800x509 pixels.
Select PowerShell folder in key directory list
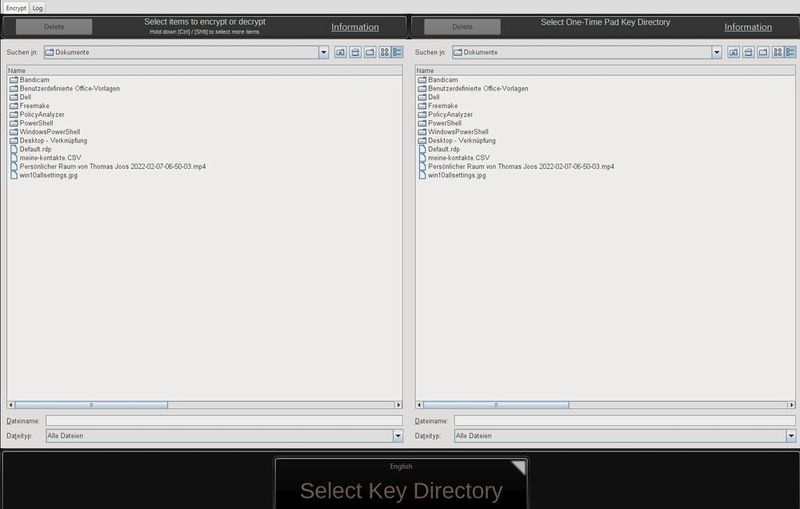(x=439, y=123)
